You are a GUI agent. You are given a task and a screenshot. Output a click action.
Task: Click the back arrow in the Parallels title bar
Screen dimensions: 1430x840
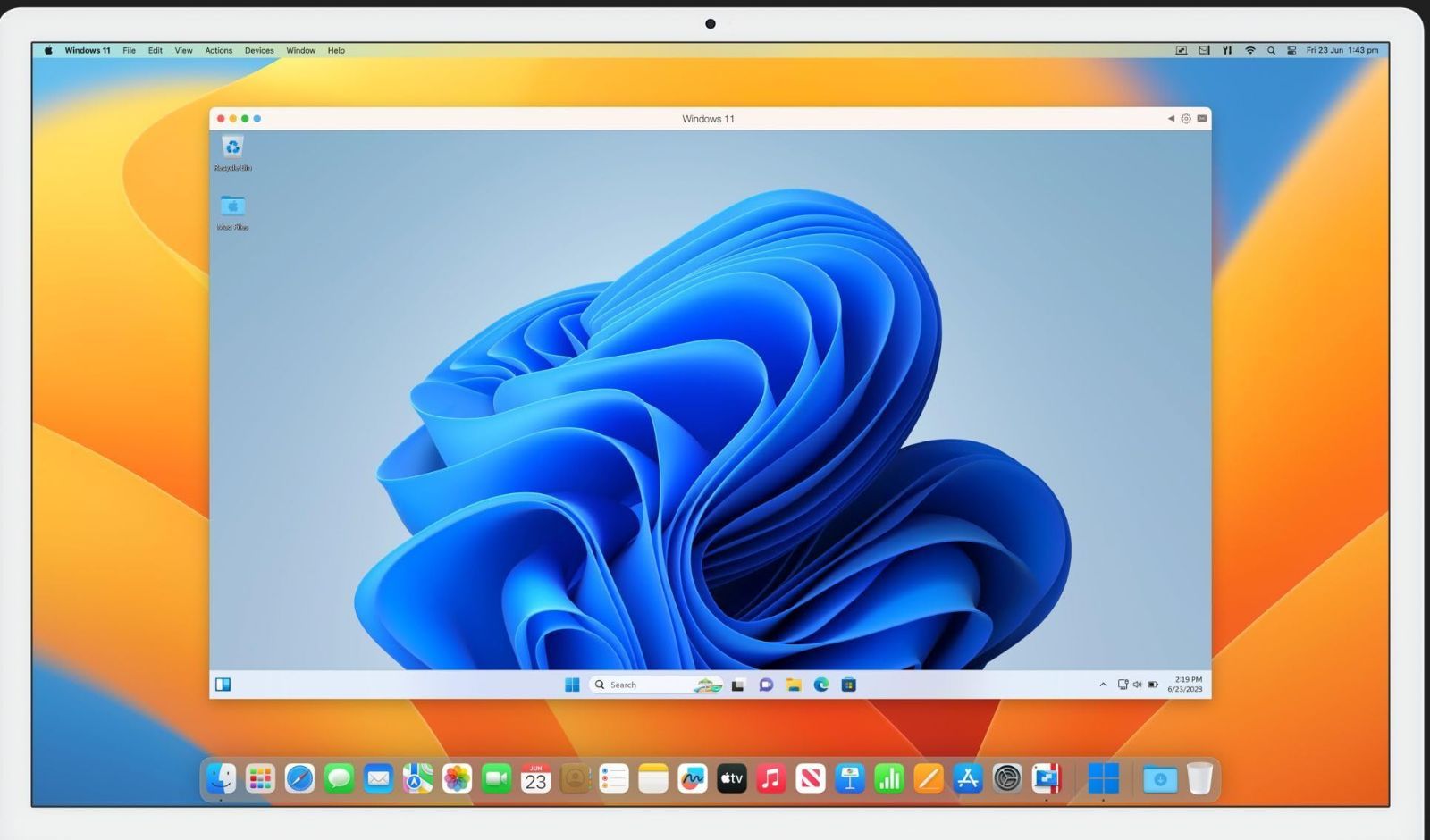click(x=1171, y=118)
